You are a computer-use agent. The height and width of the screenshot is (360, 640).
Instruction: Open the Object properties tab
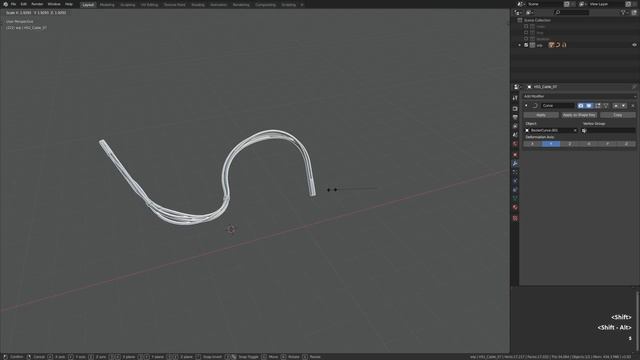coord(515,155)
